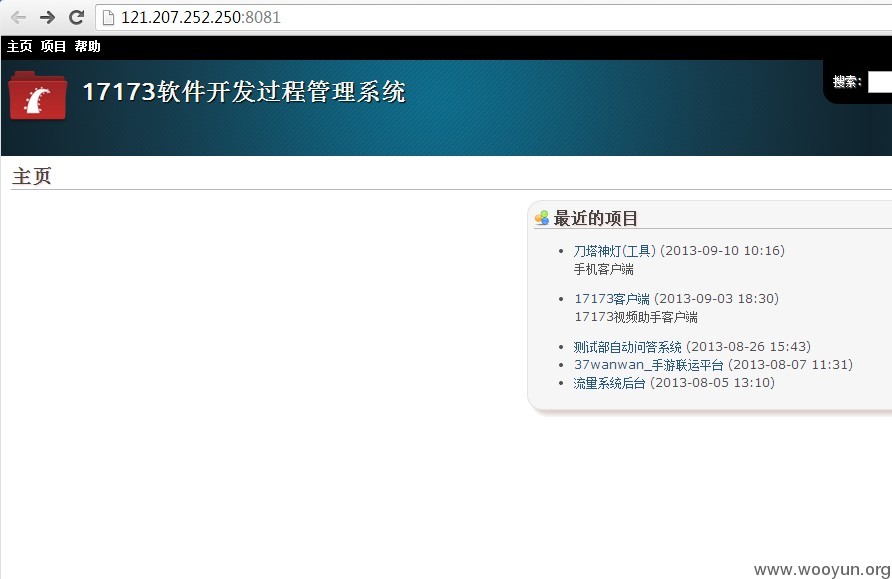Click the 最近的项目 heading text
Image resolution: width=892 pixels, height=579 pixels.
coord(596,218)
